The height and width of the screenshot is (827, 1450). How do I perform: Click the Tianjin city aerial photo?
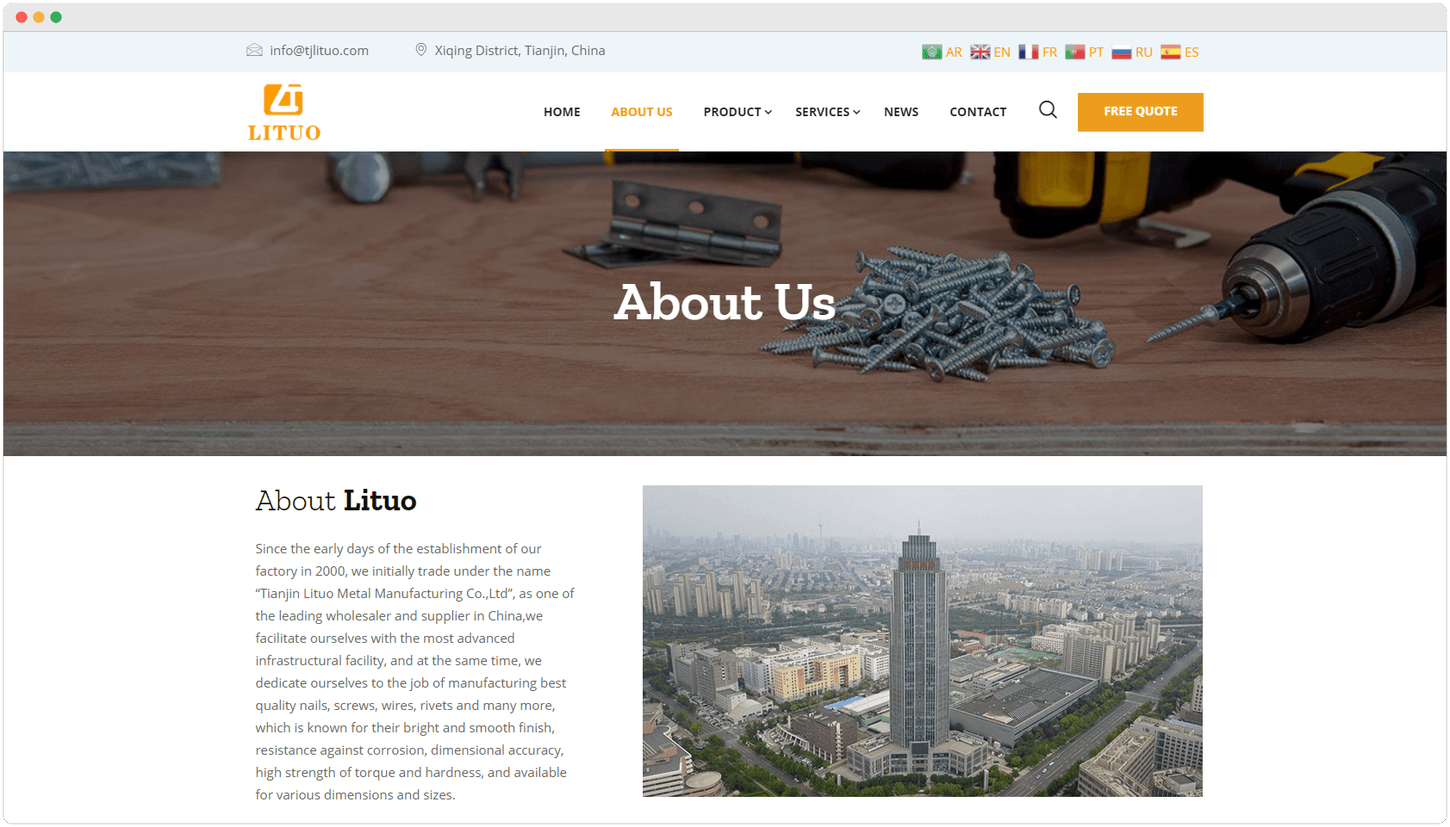922,641
